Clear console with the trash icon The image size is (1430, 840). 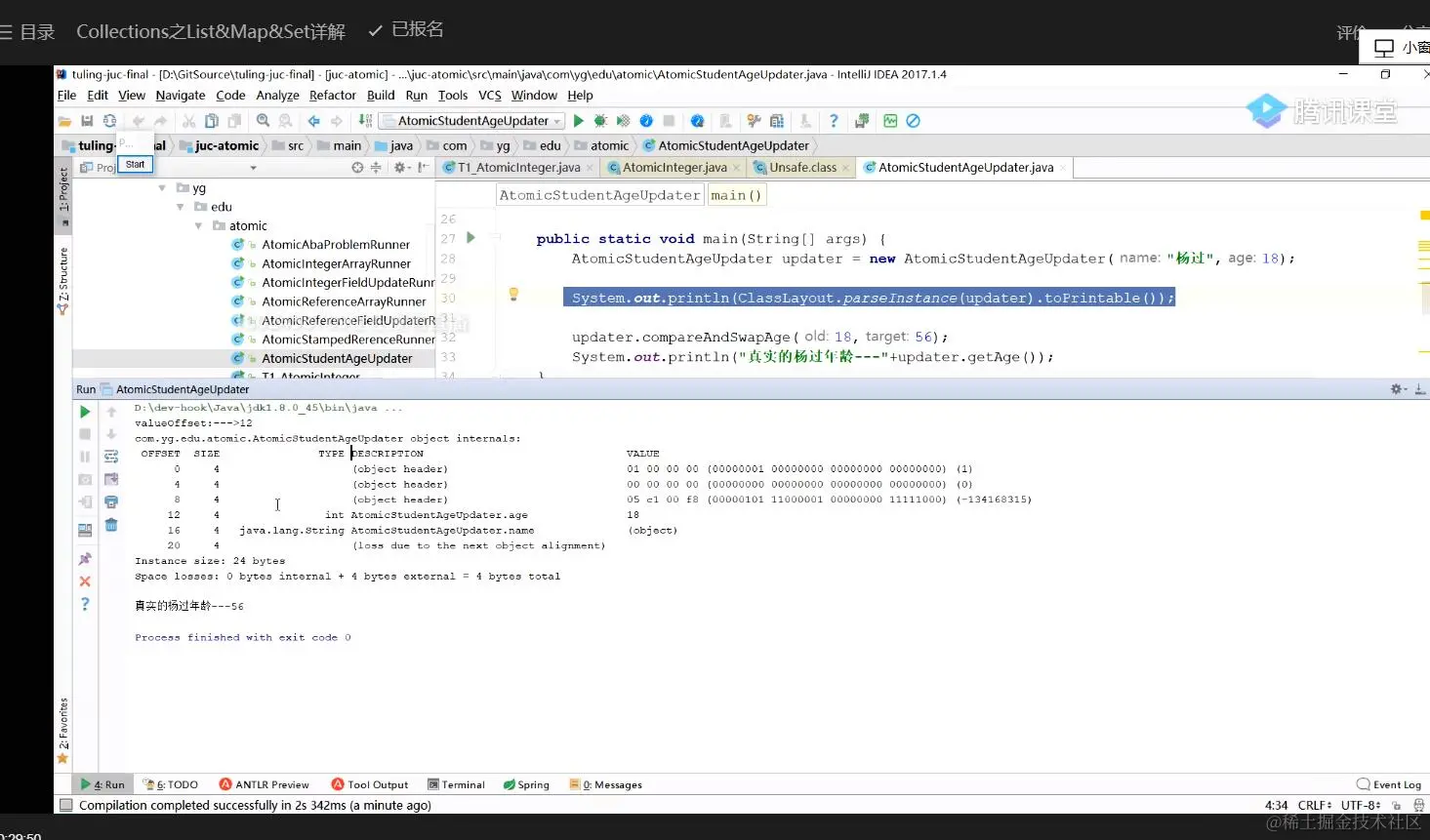[111, 525]
